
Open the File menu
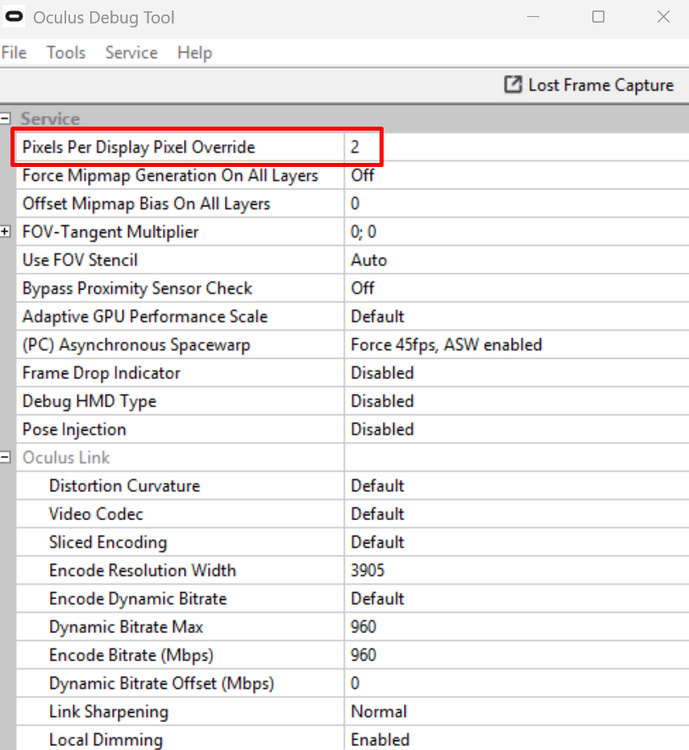point(14,53)
